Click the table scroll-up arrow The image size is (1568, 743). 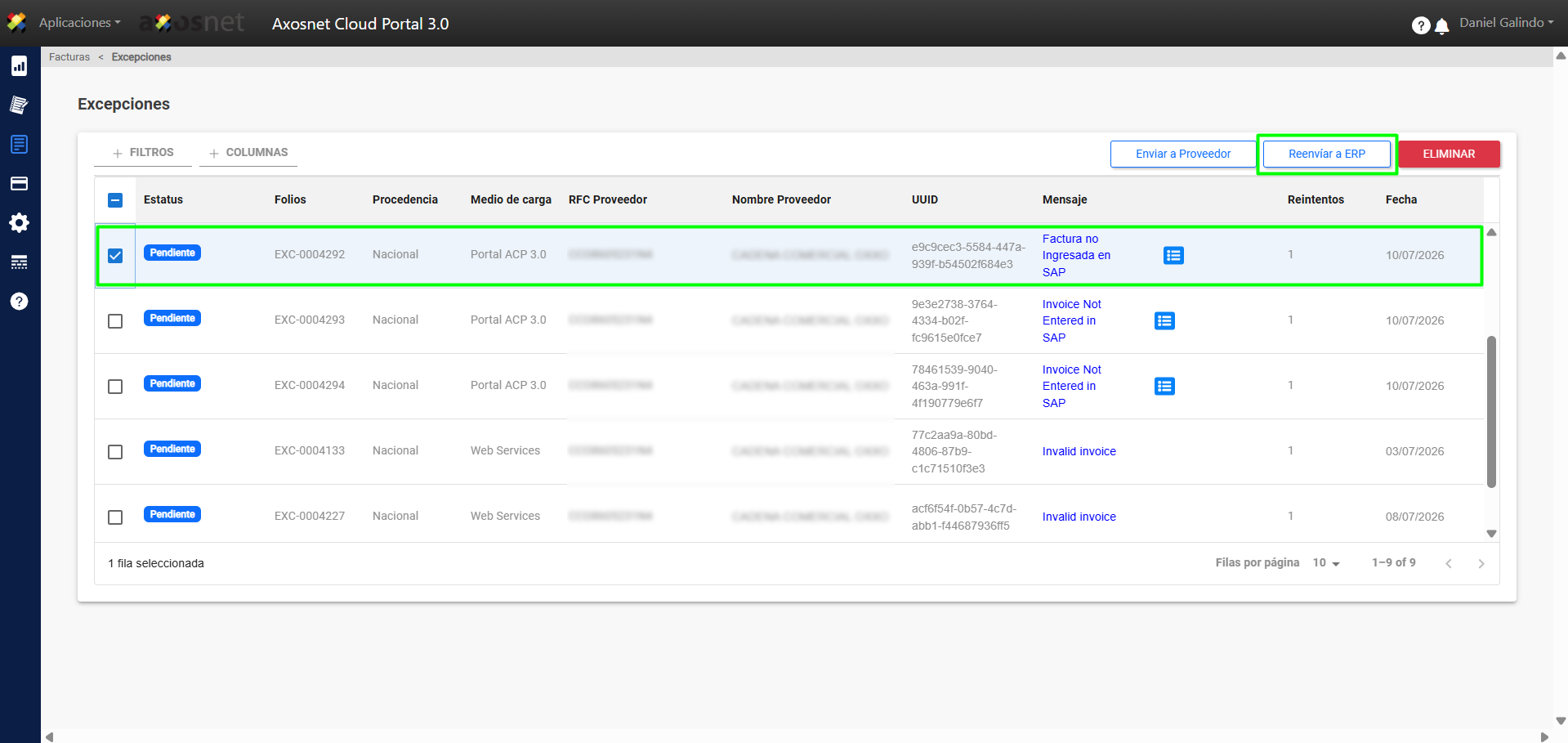[x=1491, y=232]
